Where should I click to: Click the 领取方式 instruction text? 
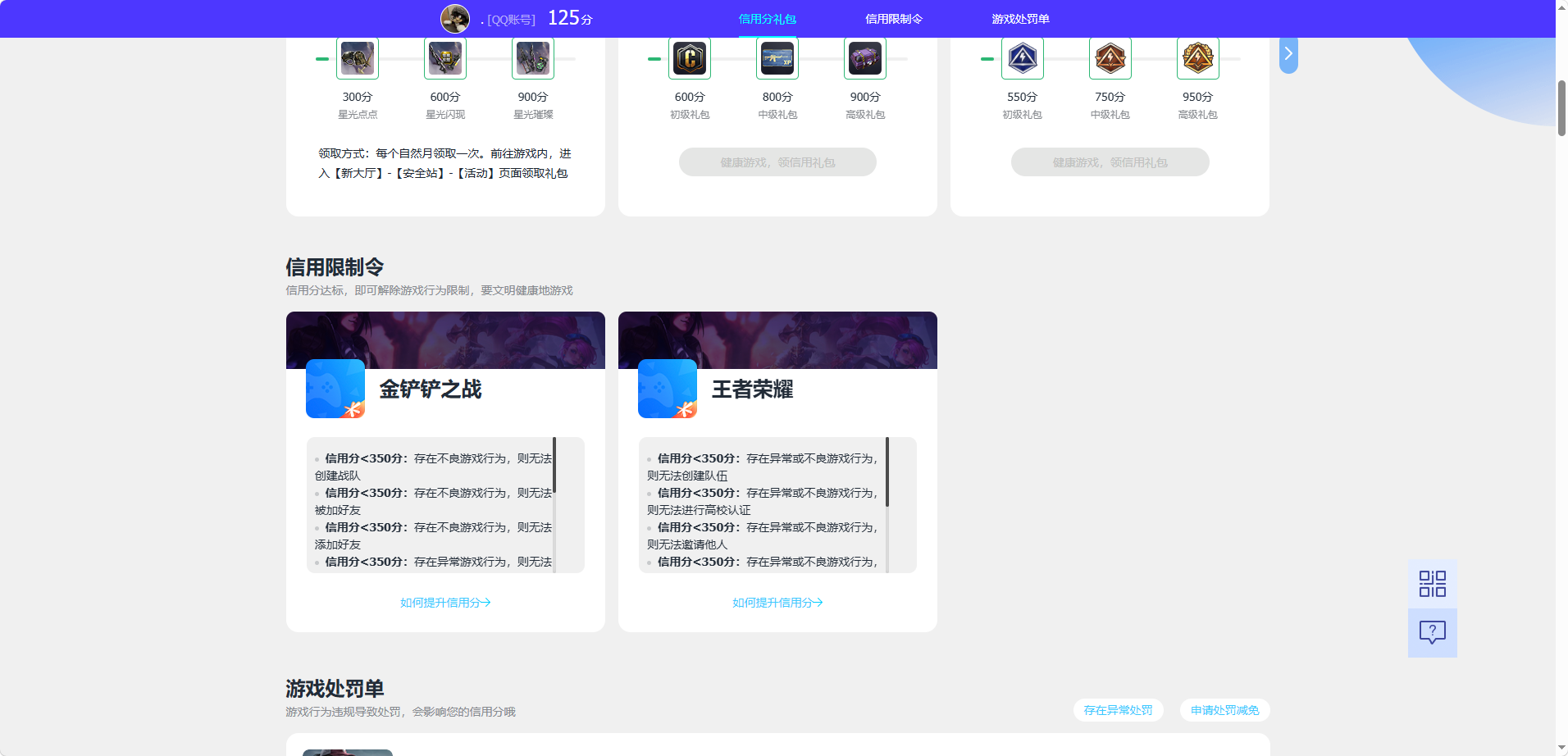click(445, 163)
